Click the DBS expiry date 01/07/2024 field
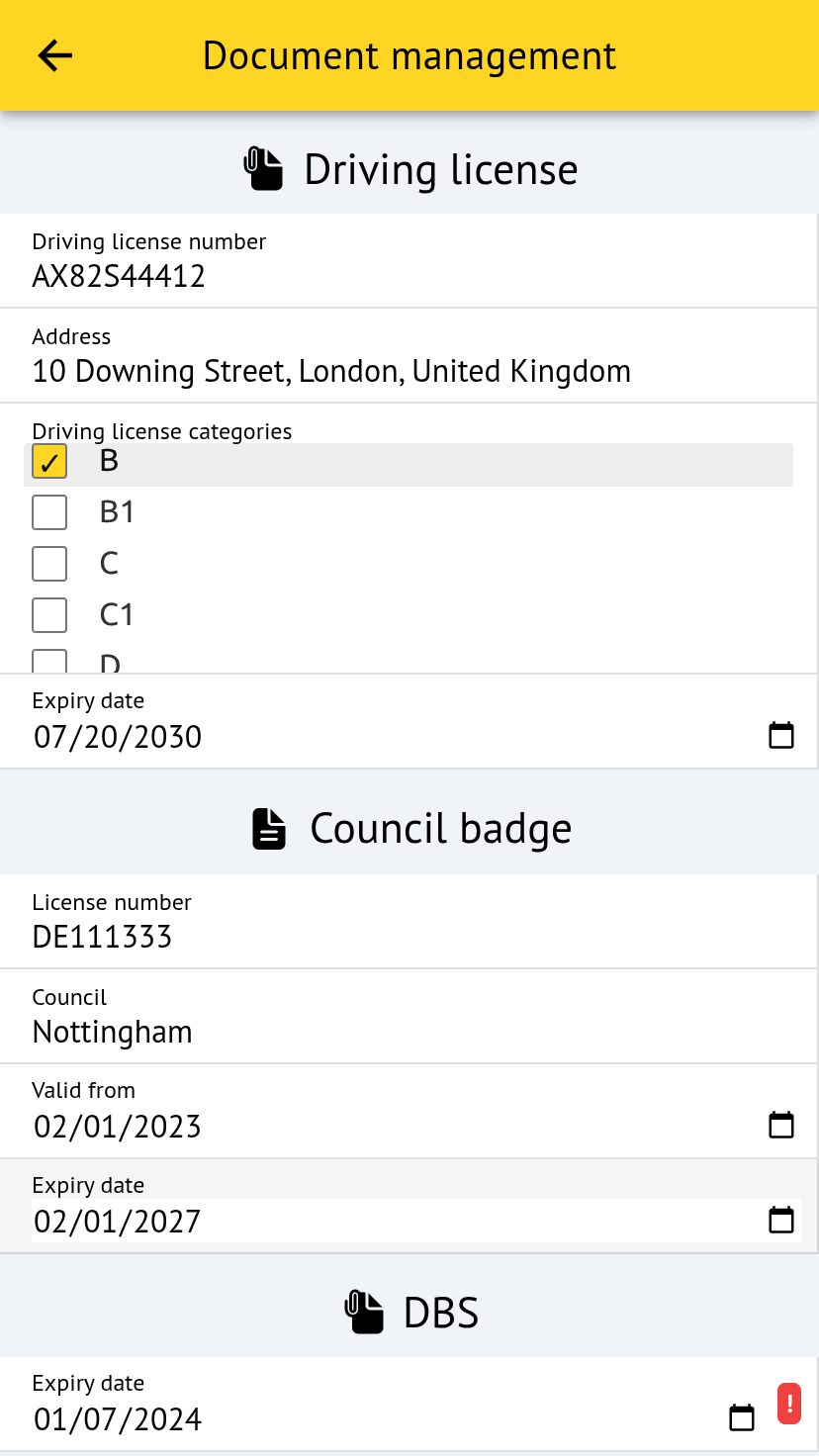 [x=297, y=1419]
